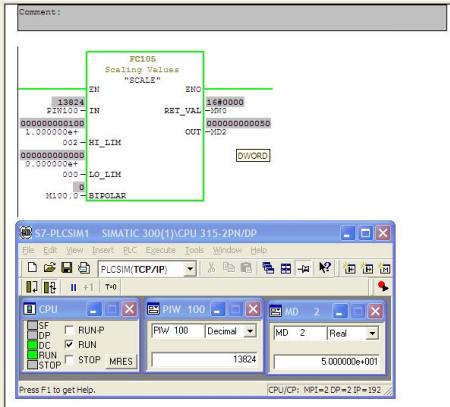Save the PLC simulation with floppy icon
Image resolution: width=450 pixels, height=407 pixels.
pos(67,268)
